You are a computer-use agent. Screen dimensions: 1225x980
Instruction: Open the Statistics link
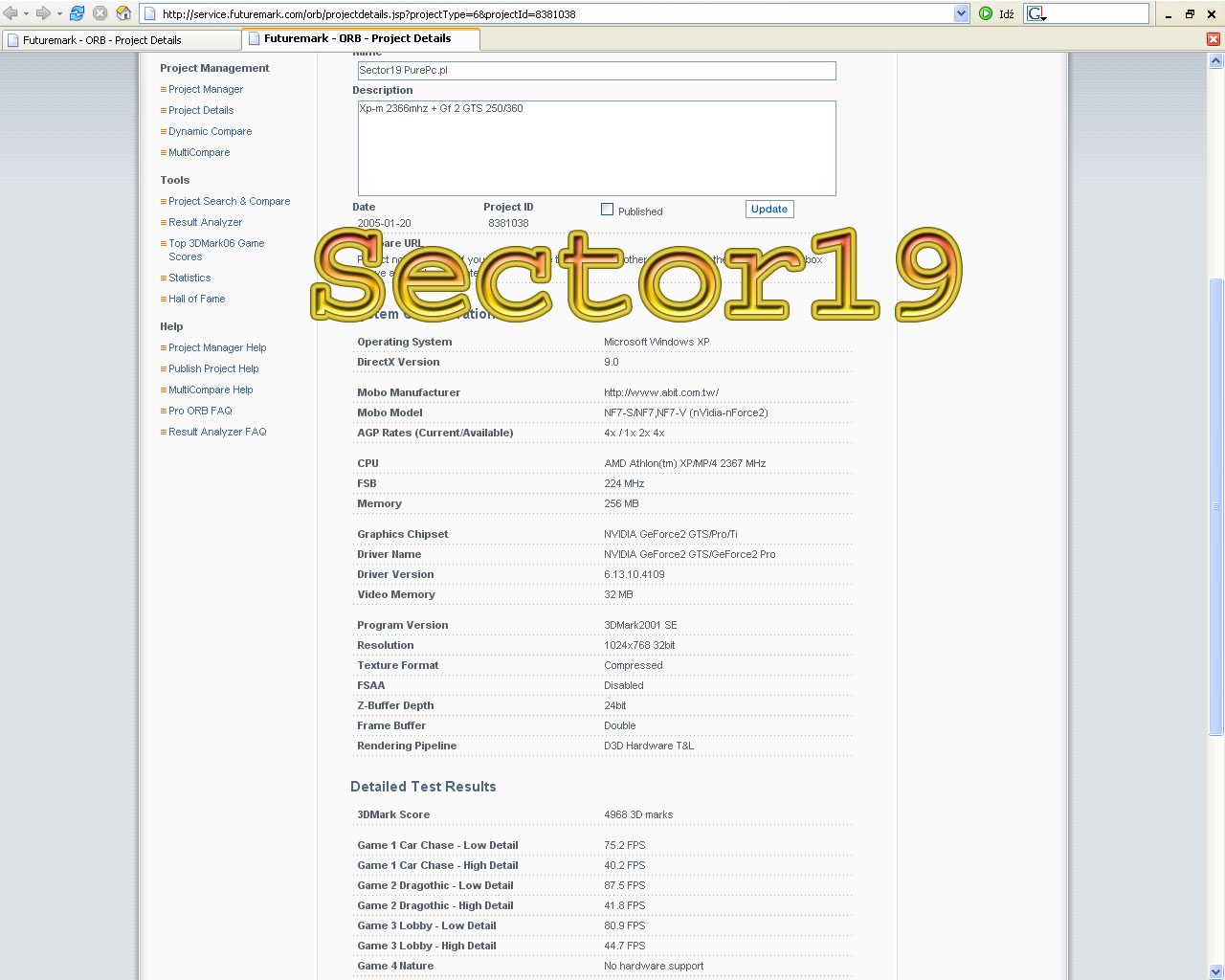coord(189,278)
